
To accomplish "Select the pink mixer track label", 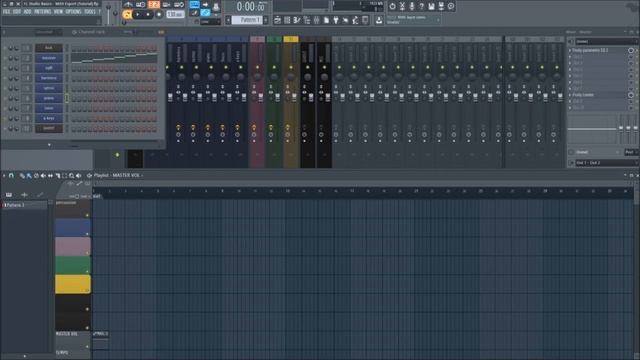I will pyautogui.click(x=257, y=39).
